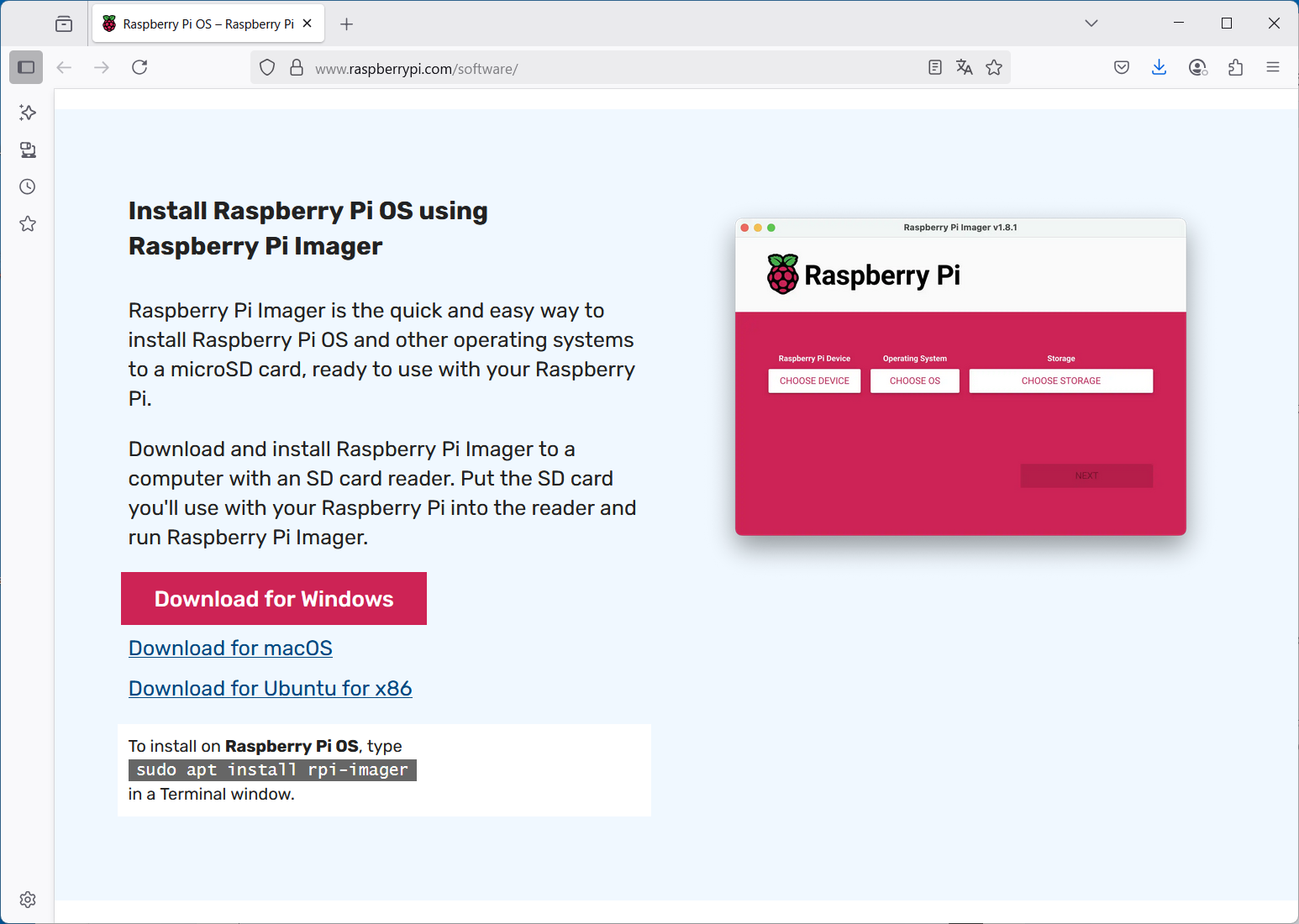Follow Download for macOS link
The height and width of the screenshot is (924, 1299).
point(230,648)
